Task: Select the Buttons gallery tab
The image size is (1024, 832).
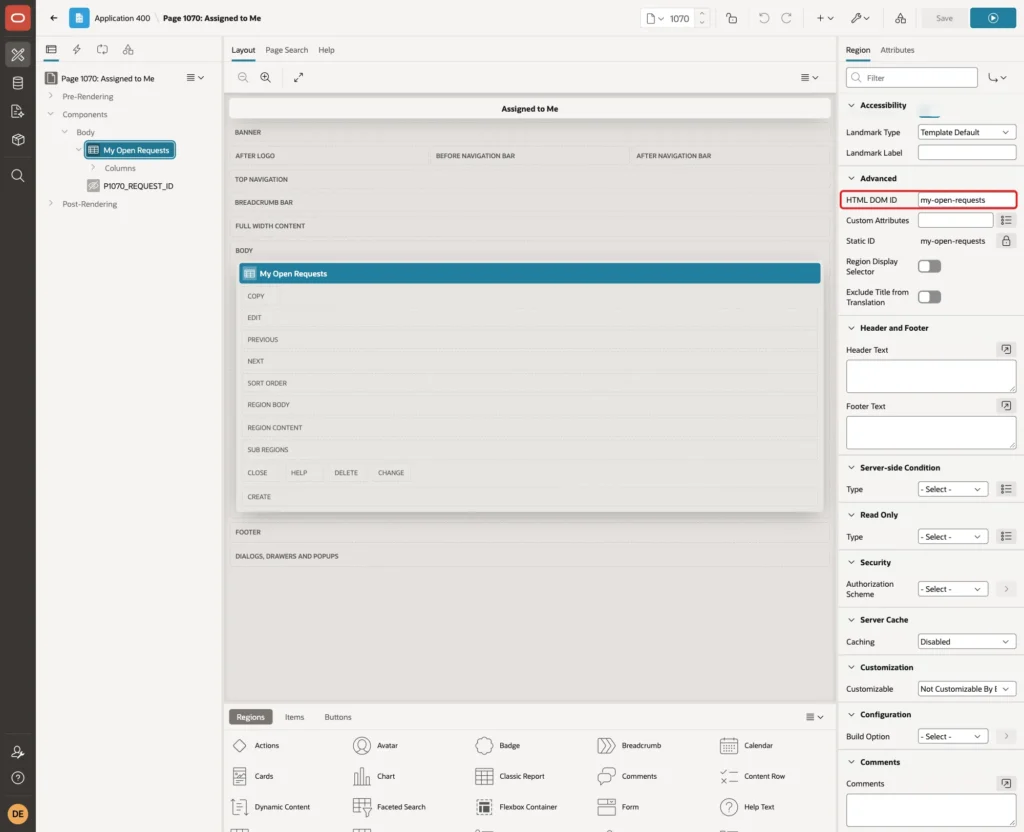Action: coord(338,717)
